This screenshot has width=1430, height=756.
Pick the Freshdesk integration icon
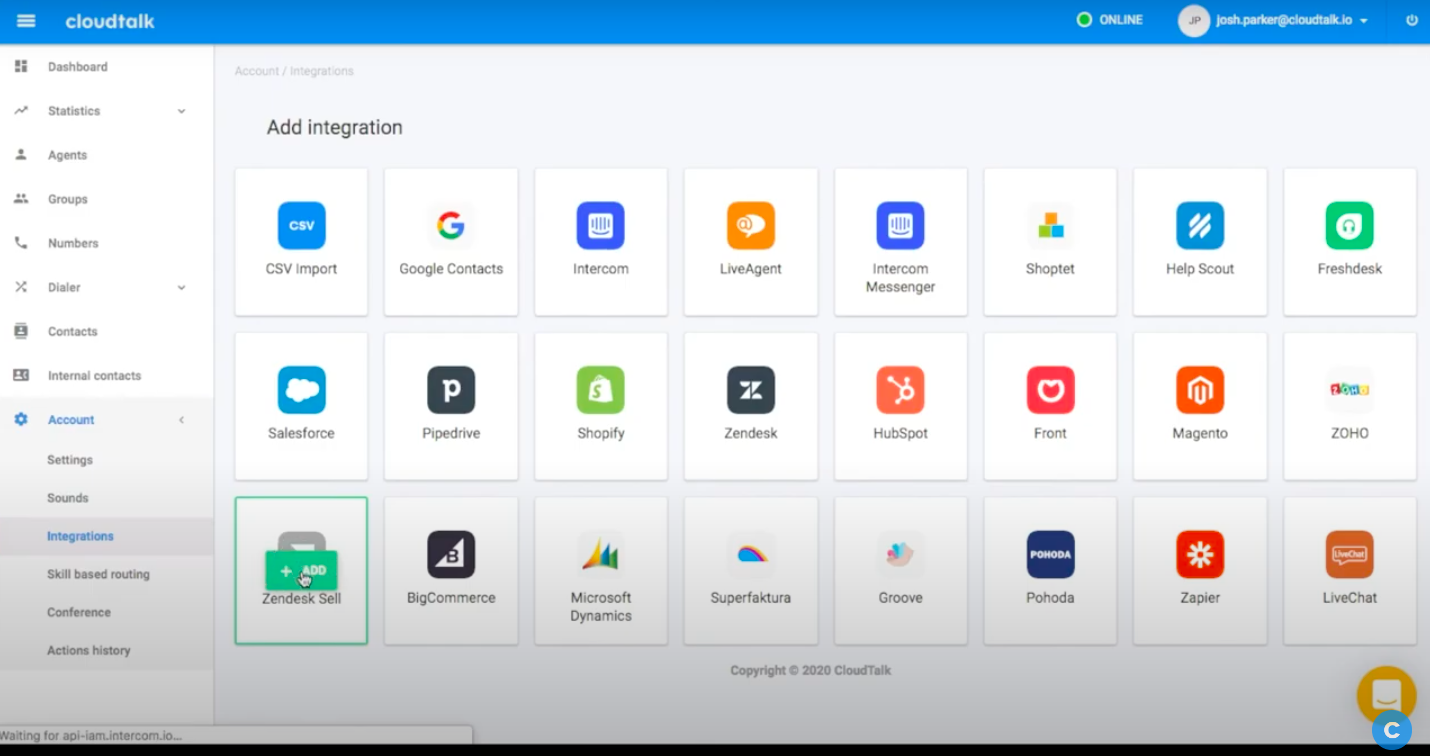pos(1350,225)
